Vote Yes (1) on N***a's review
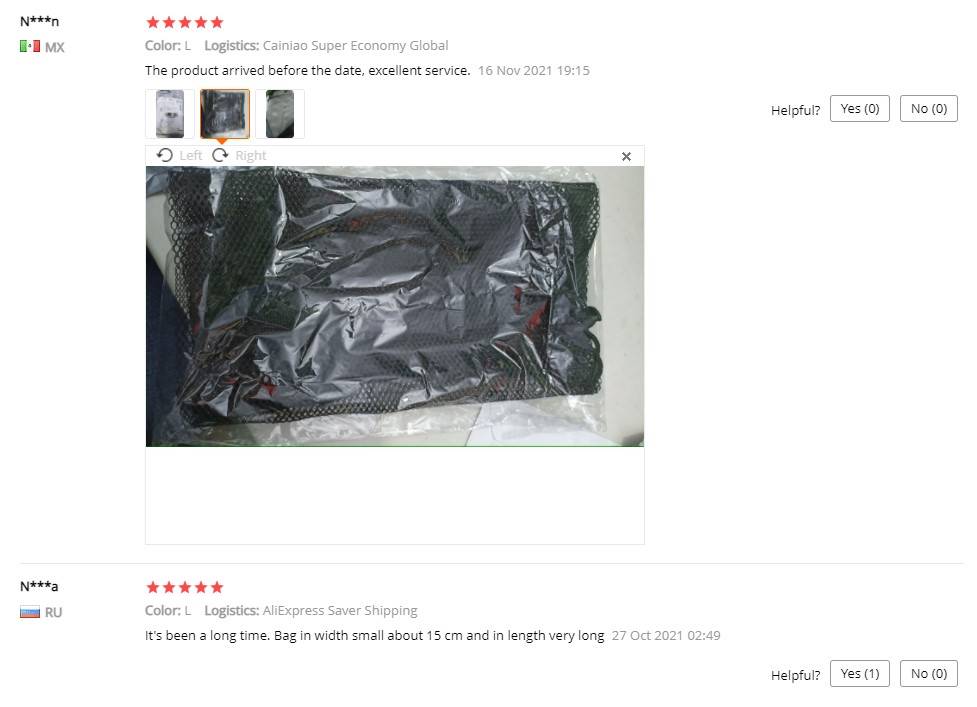This screenshot has height=707, width=977. [859, 673]
